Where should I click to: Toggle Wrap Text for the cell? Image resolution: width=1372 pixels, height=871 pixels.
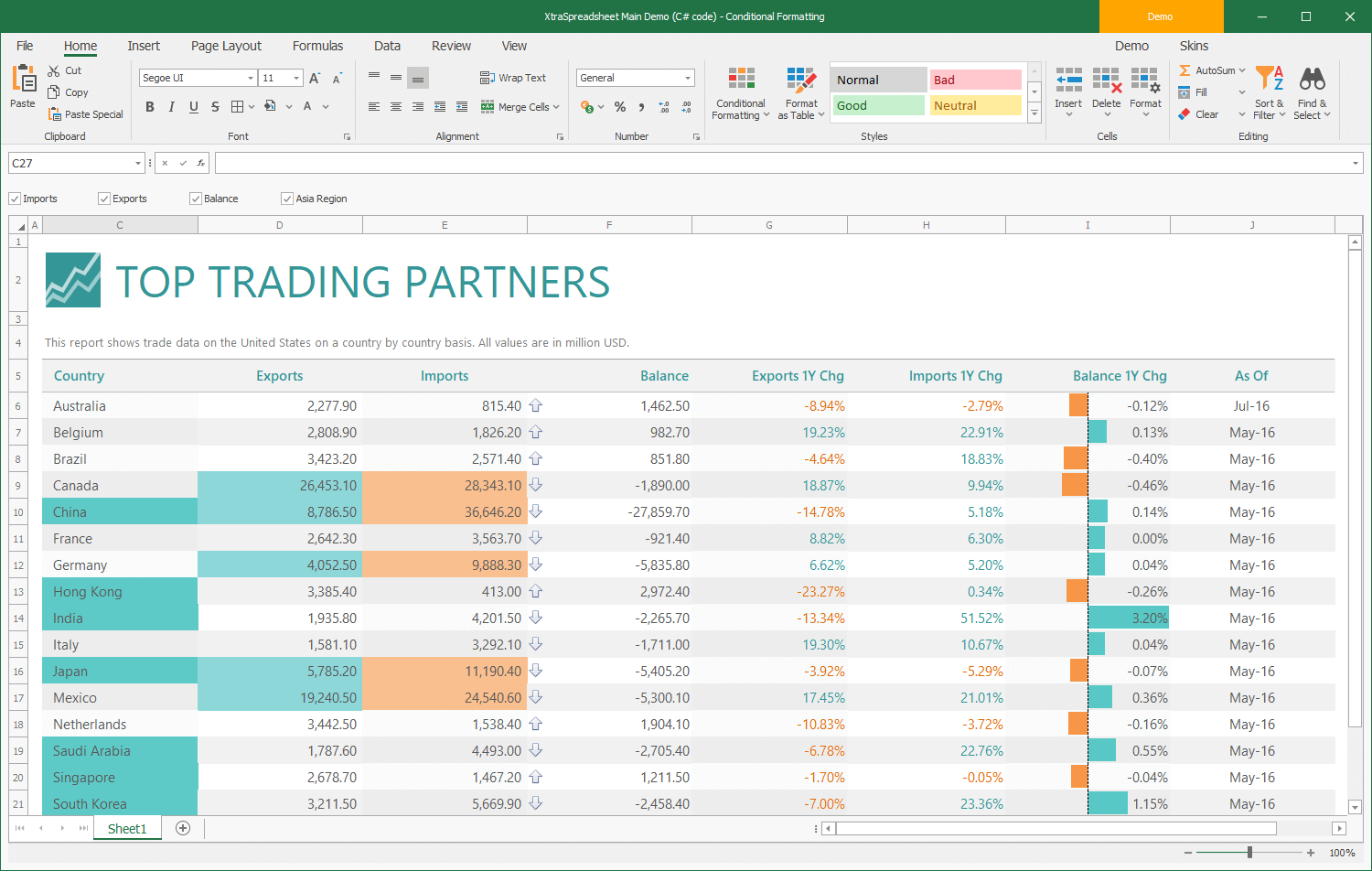[515, 78]
